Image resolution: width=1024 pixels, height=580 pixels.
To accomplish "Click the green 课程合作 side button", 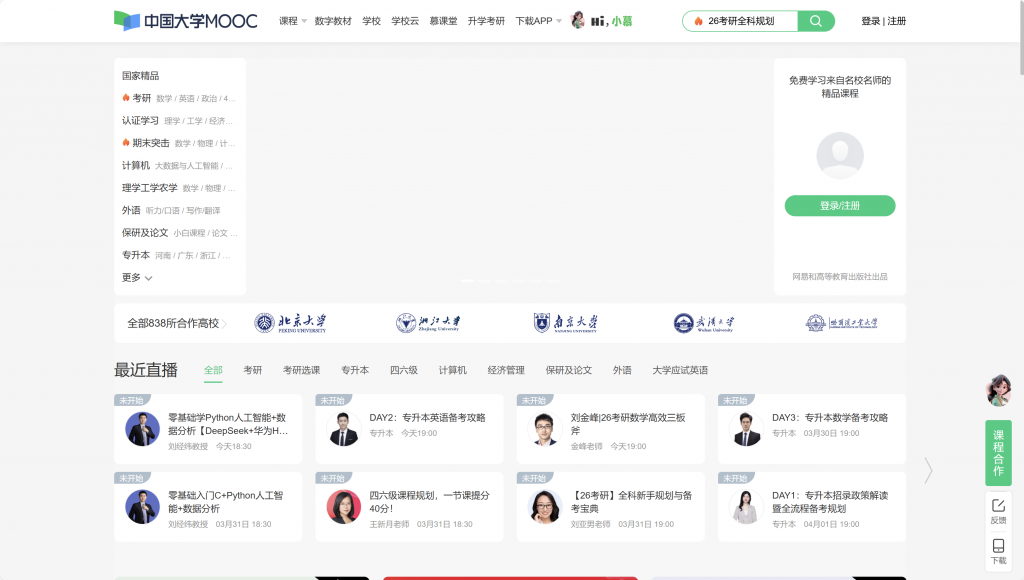I will tap(998, 453).
